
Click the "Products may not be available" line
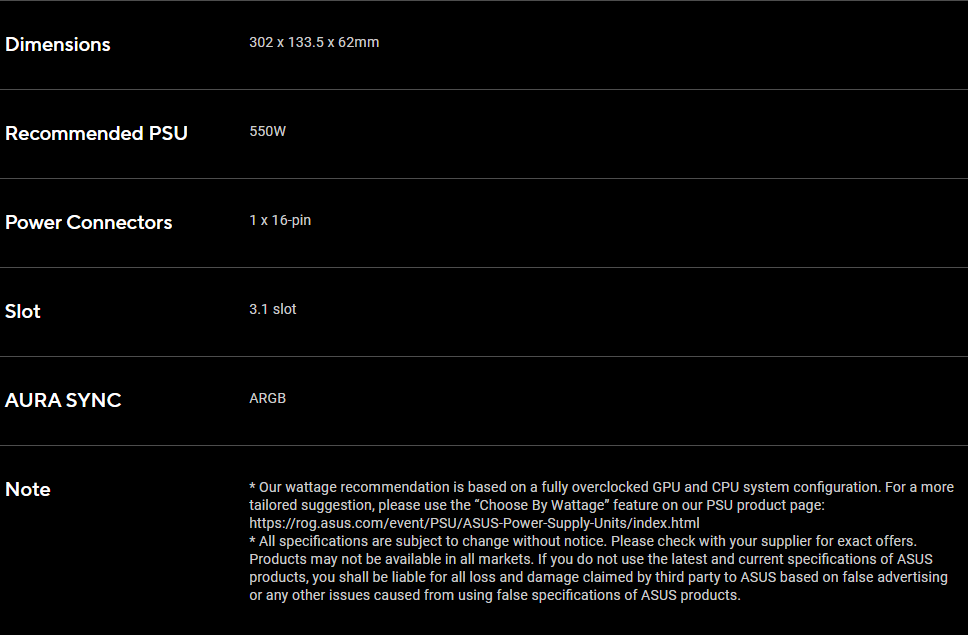591,559
